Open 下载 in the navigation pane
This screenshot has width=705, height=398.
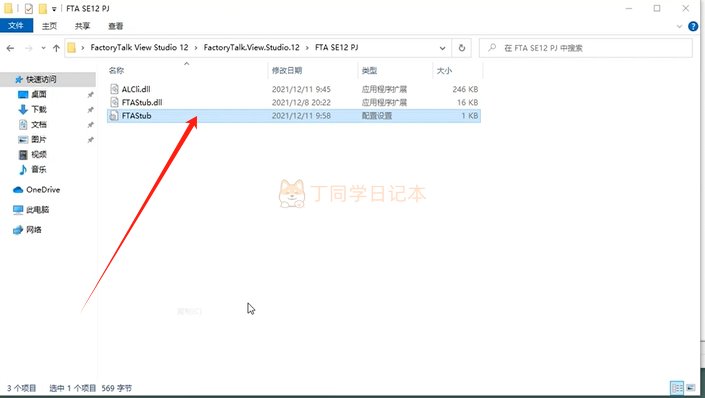pyautogui.click(x=39, y=109)
